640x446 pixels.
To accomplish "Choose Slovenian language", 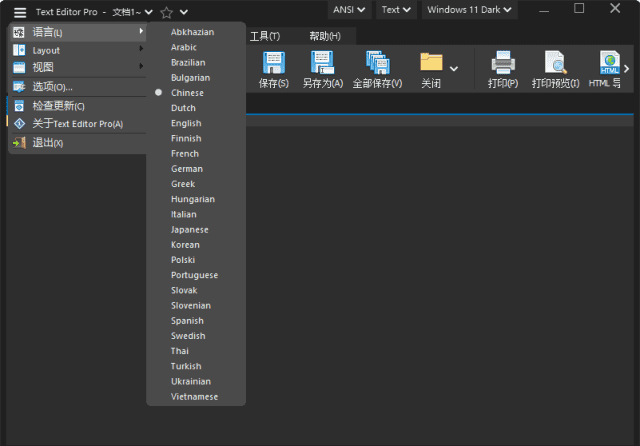I will tap(196, 305).
